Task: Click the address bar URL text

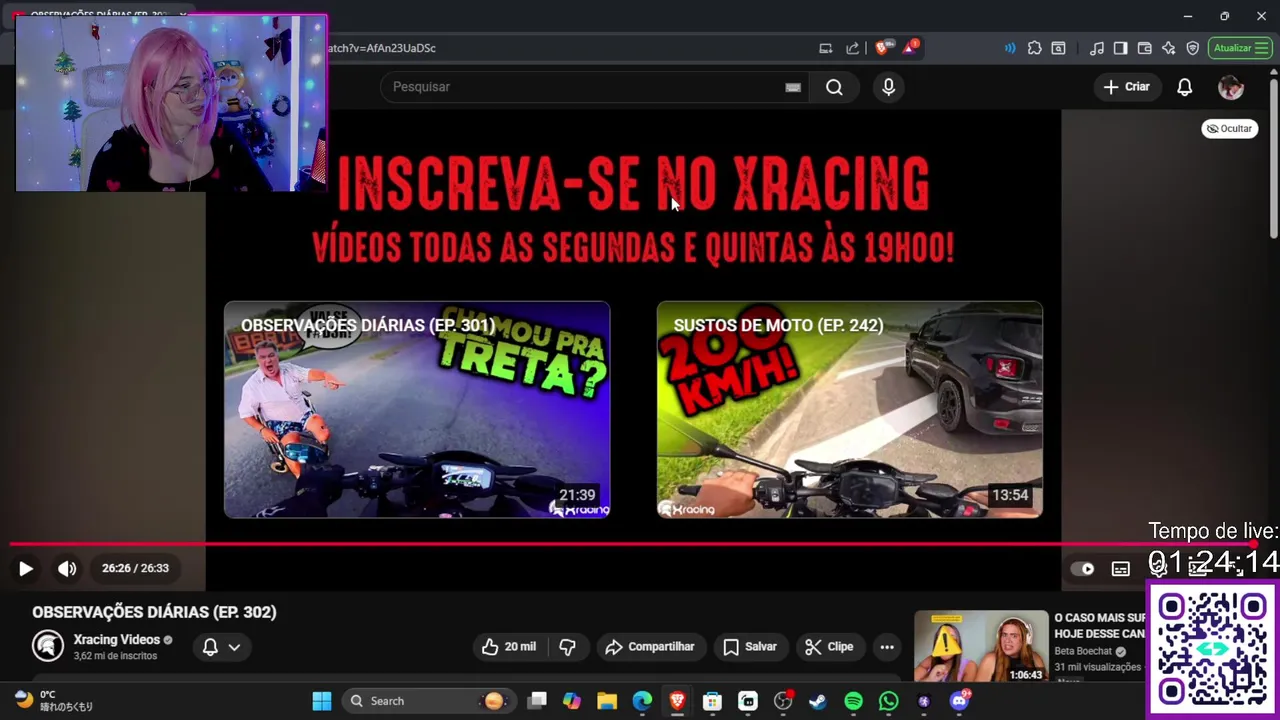Action: (382, 48)
